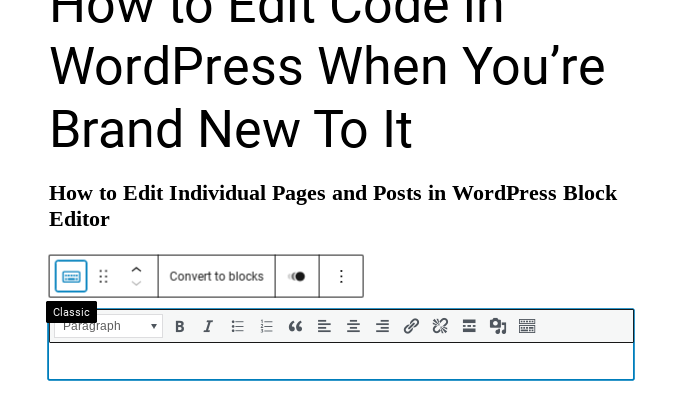Apply blockquote formatting
Viewport: 675px width, 400px height.
[x=295, y=326]
